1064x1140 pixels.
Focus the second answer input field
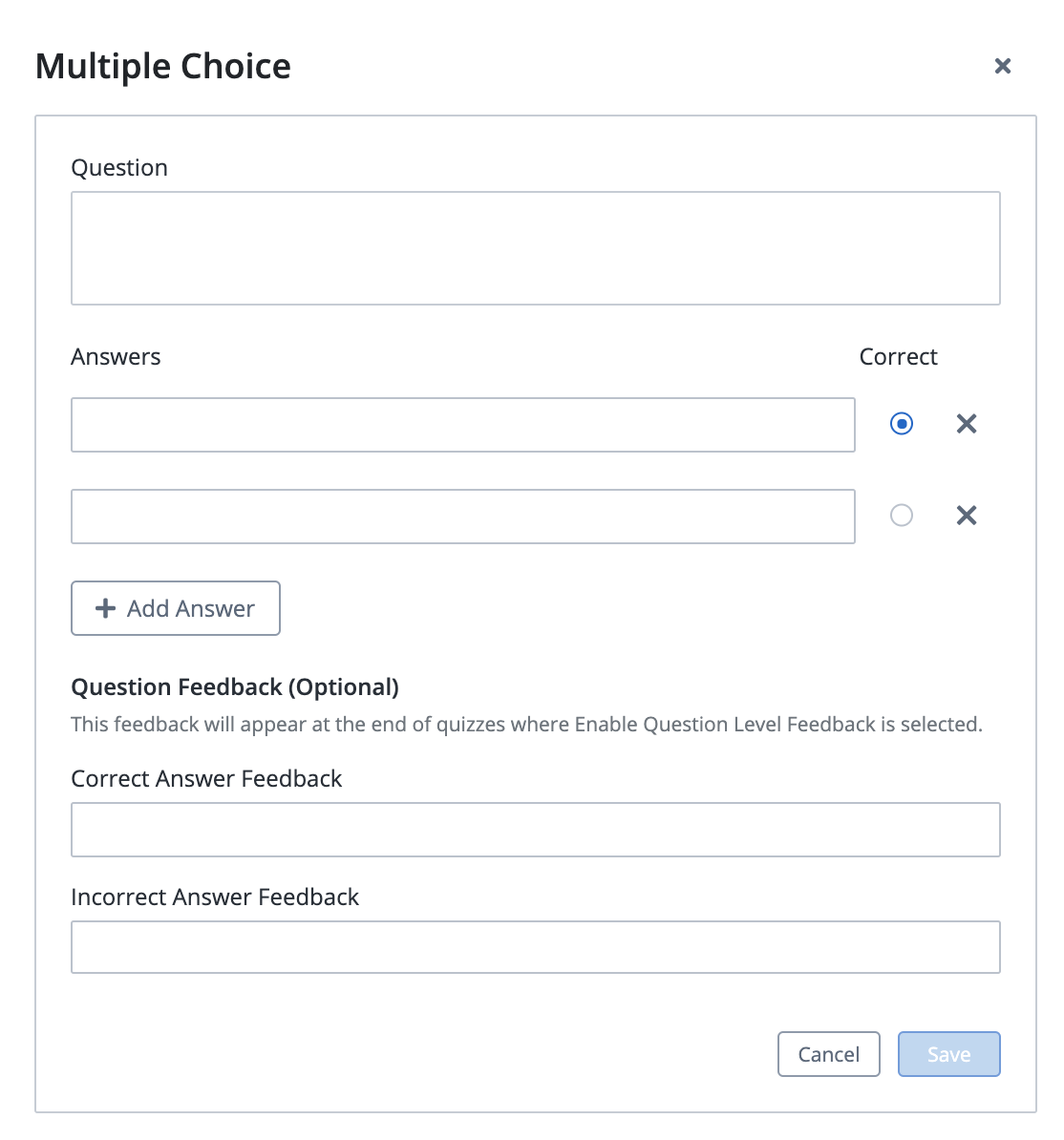point(462,517)
